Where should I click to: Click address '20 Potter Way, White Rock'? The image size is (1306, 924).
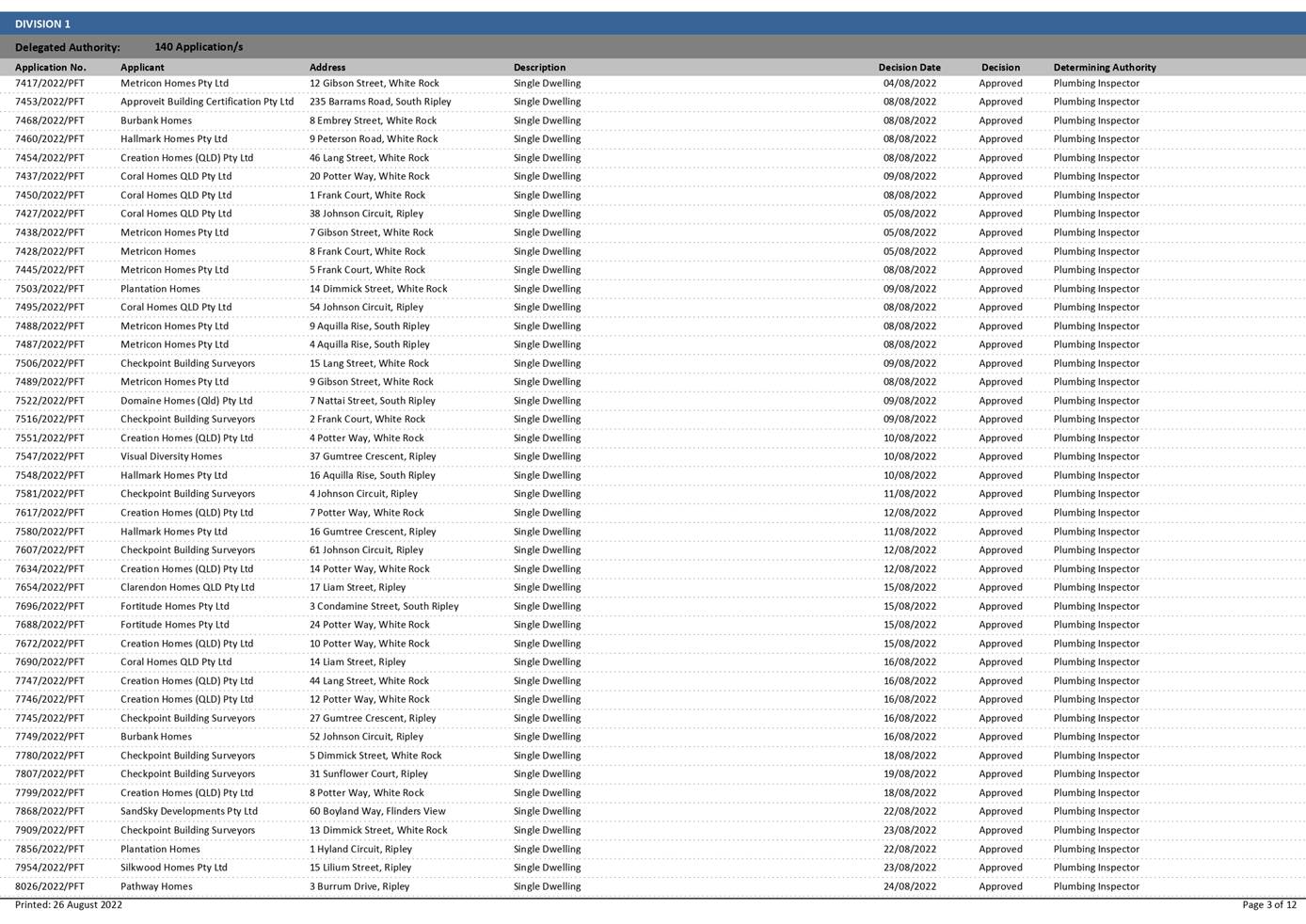pos(370,177)
